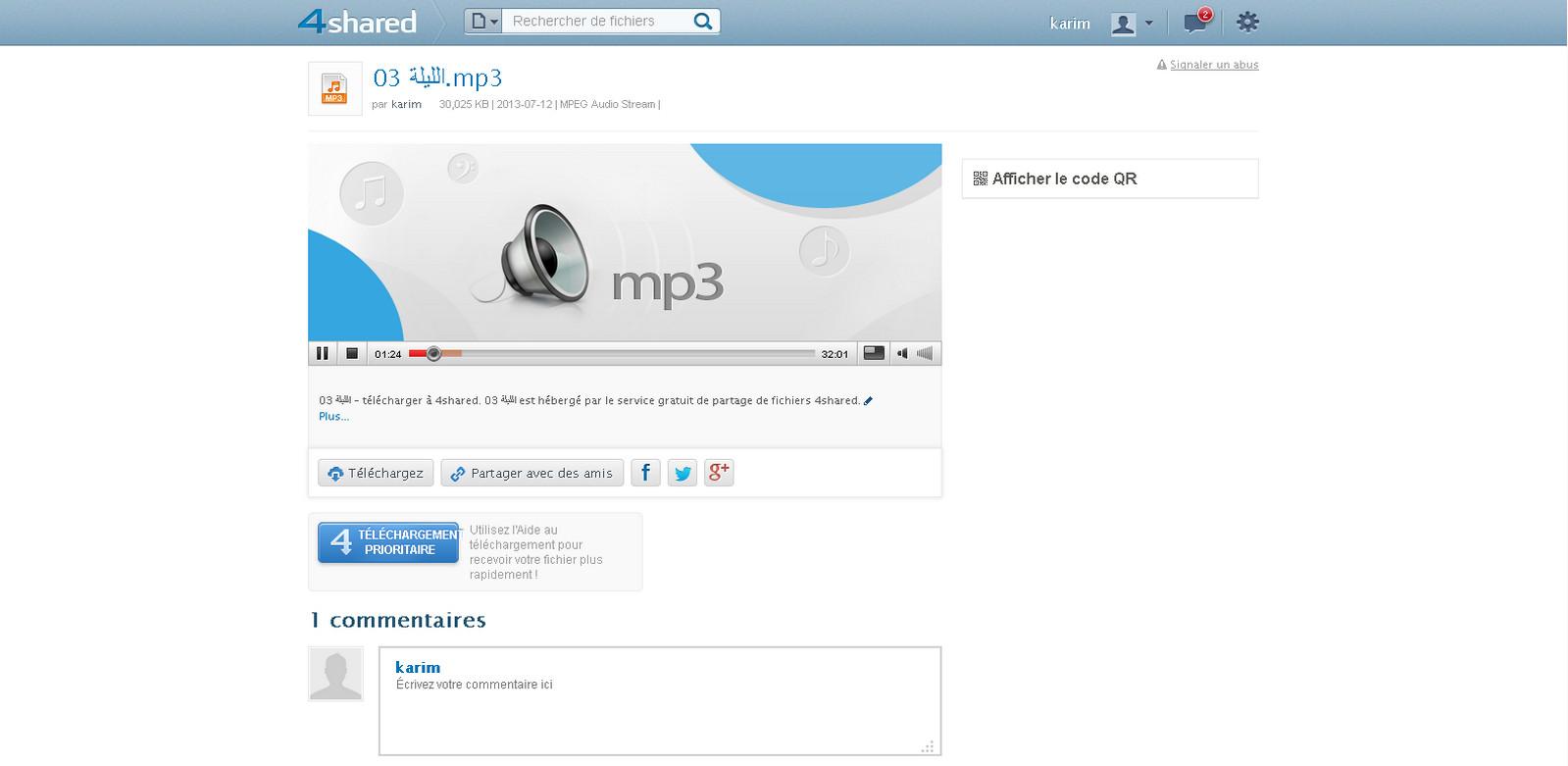Click elapsed time 01:24 in player
This screenshot has width=1568, height=766.
(x=388, y=354)
